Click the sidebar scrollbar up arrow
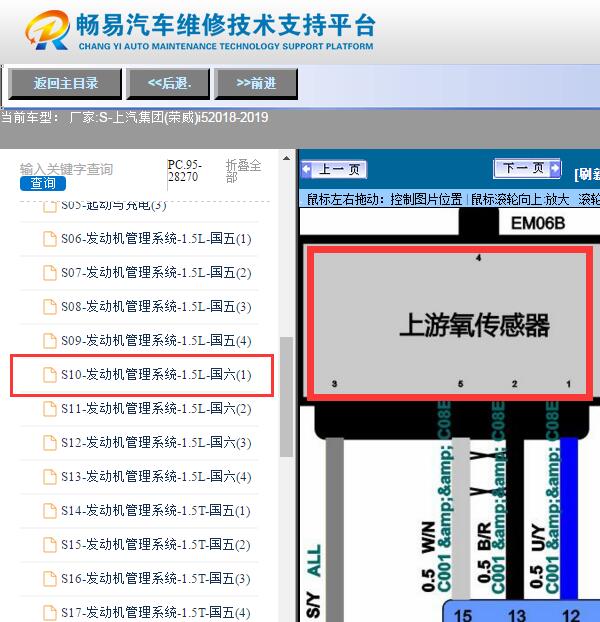This screenshot has height=622, width=600. click(286, 160)
